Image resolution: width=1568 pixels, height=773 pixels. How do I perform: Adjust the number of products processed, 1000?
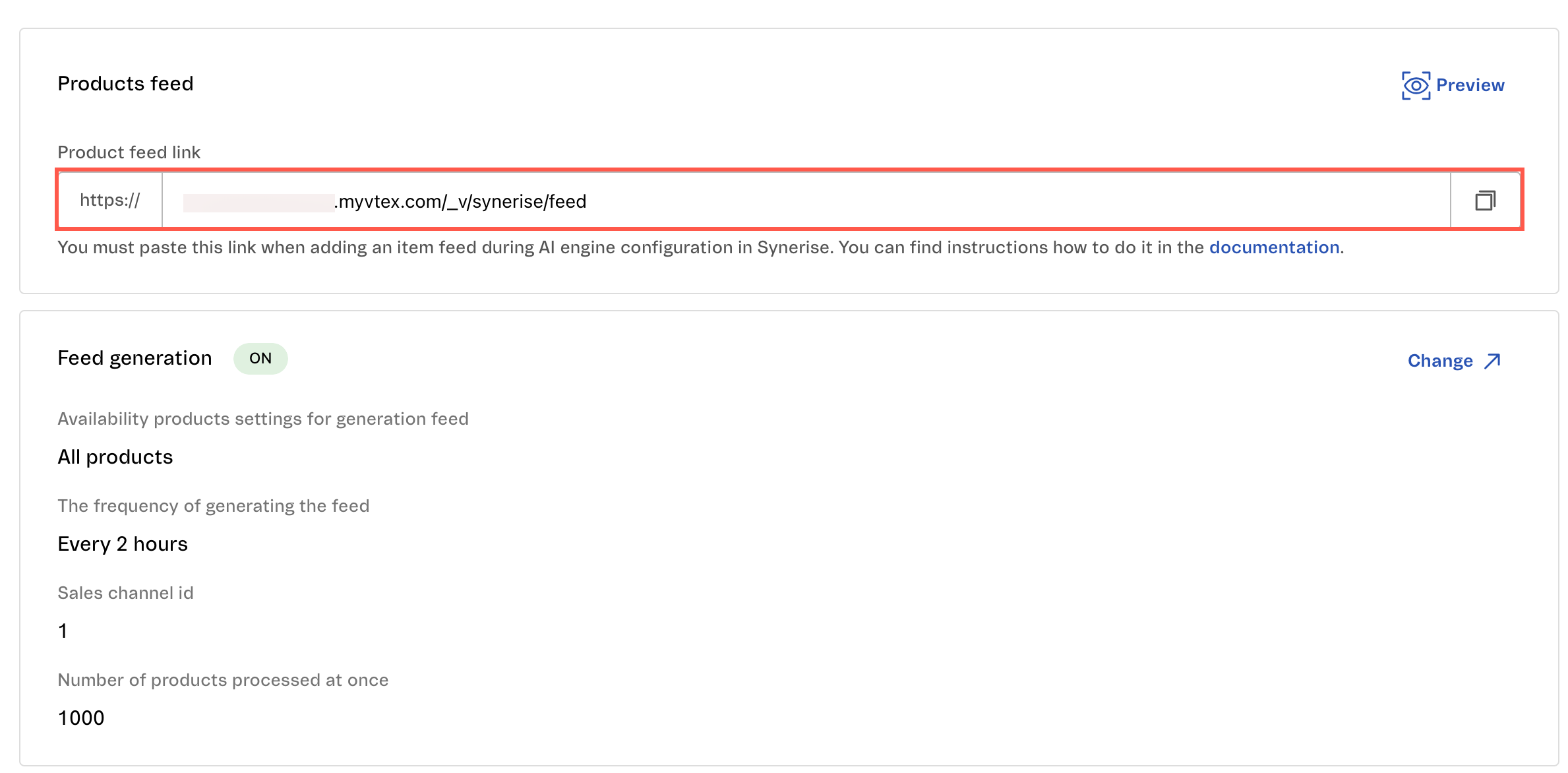[80, 718]
